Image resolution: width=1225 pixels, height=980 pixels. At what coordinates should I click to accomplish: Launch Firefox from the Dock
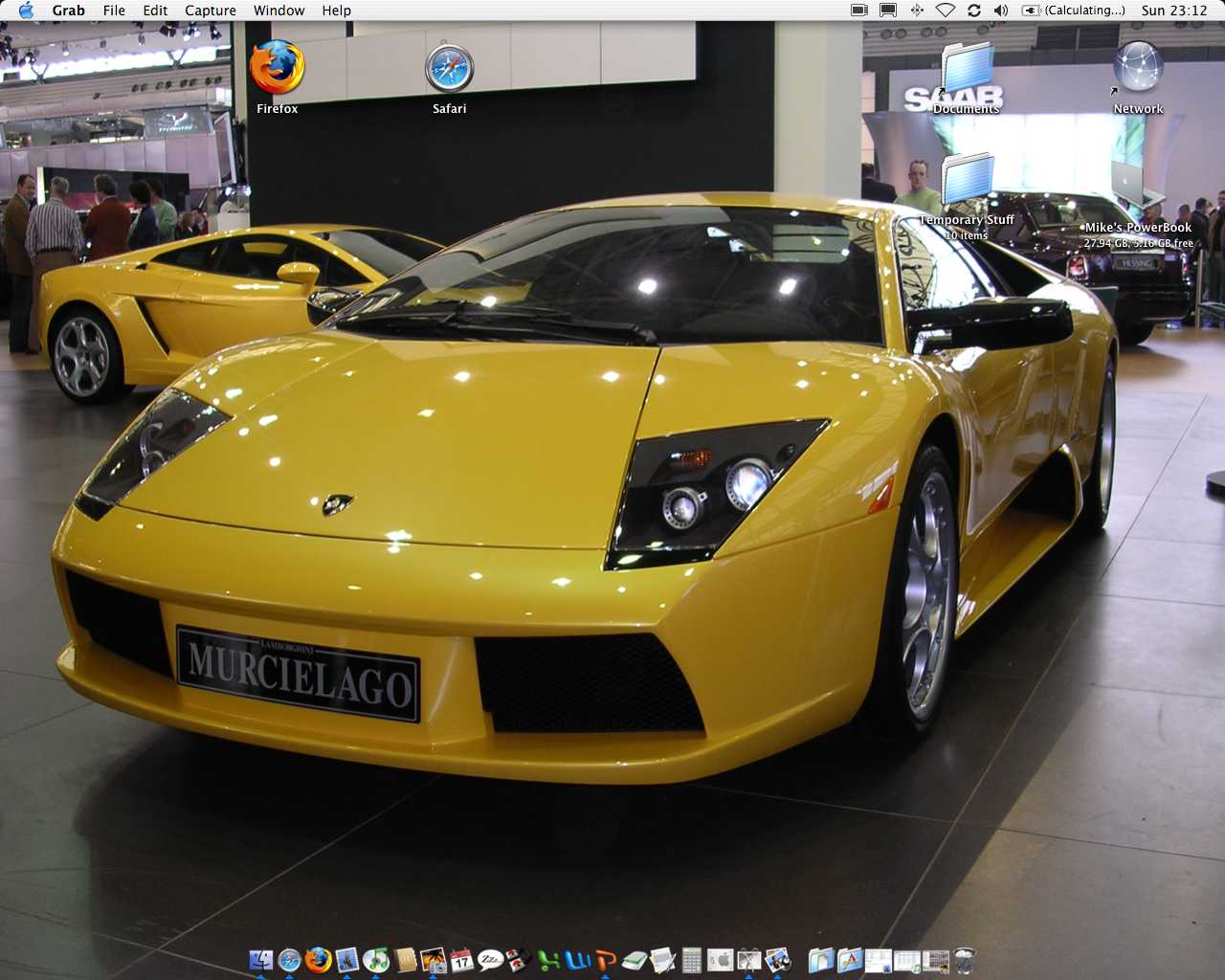(318, 960)
